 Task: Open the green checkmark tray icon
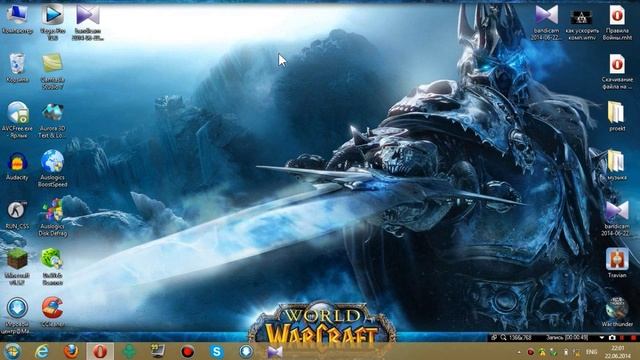pyautogui.click(x=554, y=352)
